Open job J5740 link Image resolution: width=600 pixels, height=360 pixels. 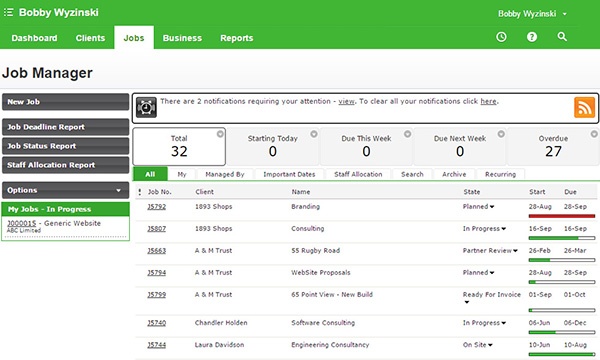pyautogui.click(x=157, y=323)
